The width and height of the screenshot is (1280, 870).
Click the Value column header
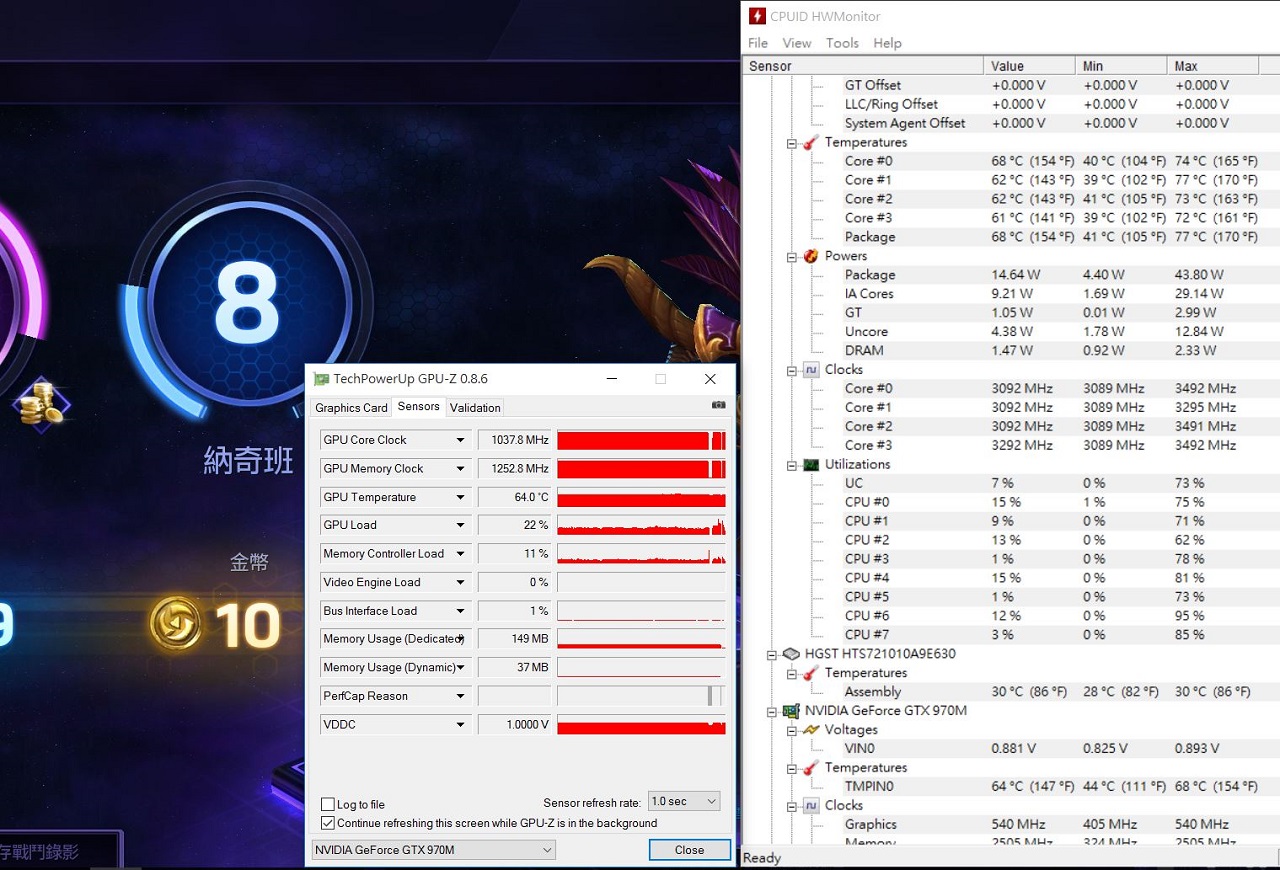tap(1029, 66)
